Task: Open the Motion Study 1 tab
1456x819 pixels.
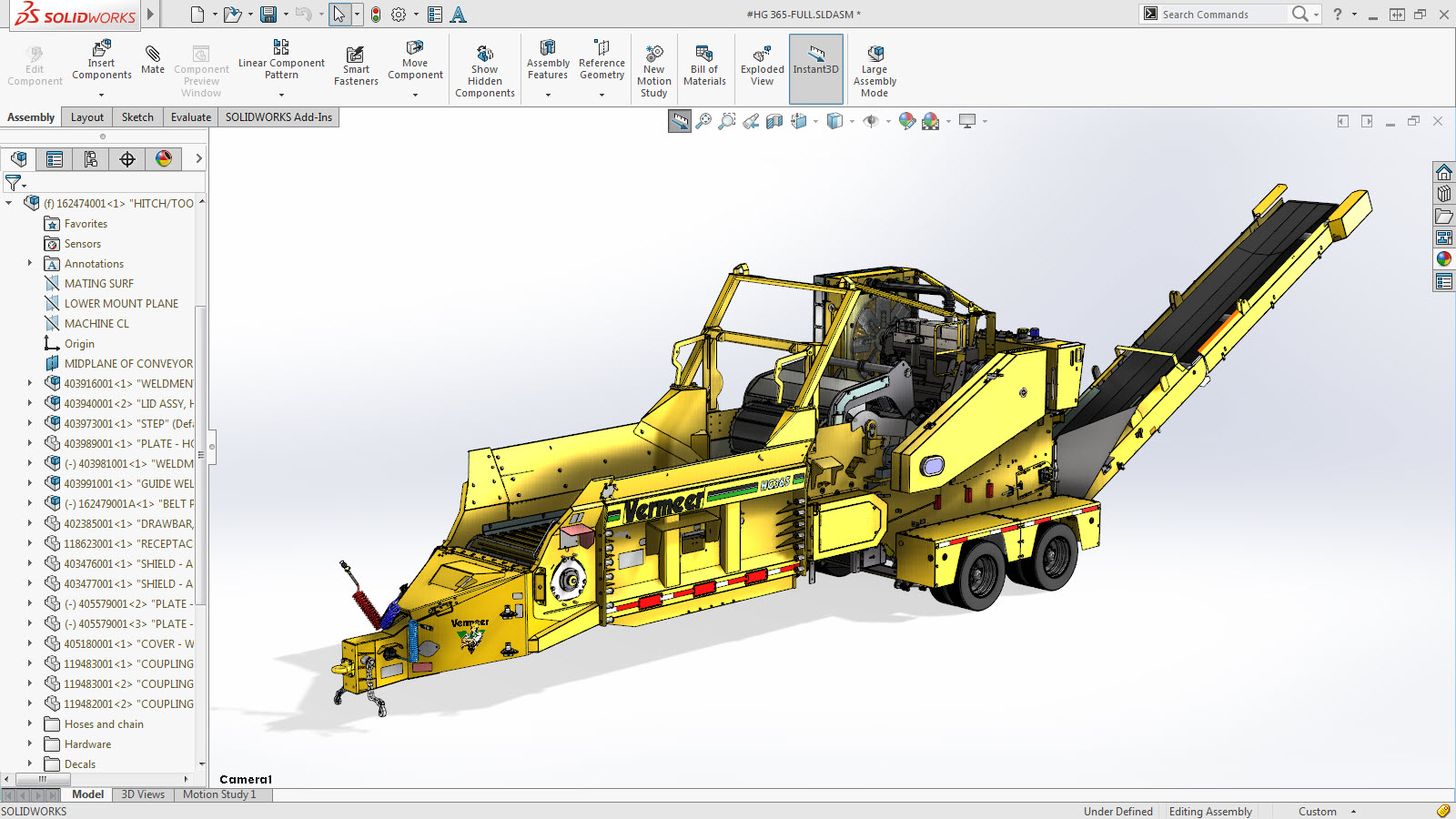Action: [219, 794]
